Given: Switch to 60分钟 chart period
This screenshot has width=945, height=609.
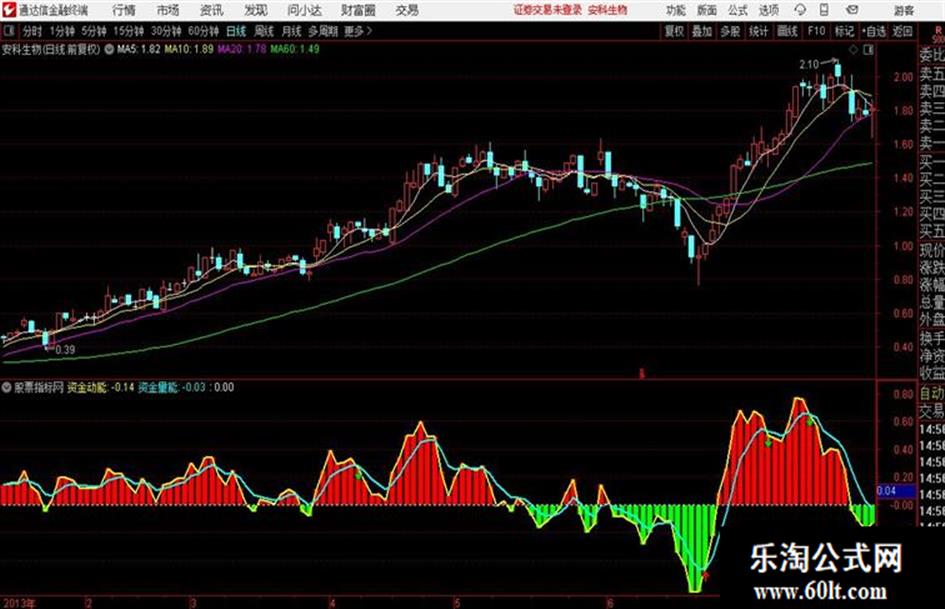Looking at the screenshot, I should (204, 31).
